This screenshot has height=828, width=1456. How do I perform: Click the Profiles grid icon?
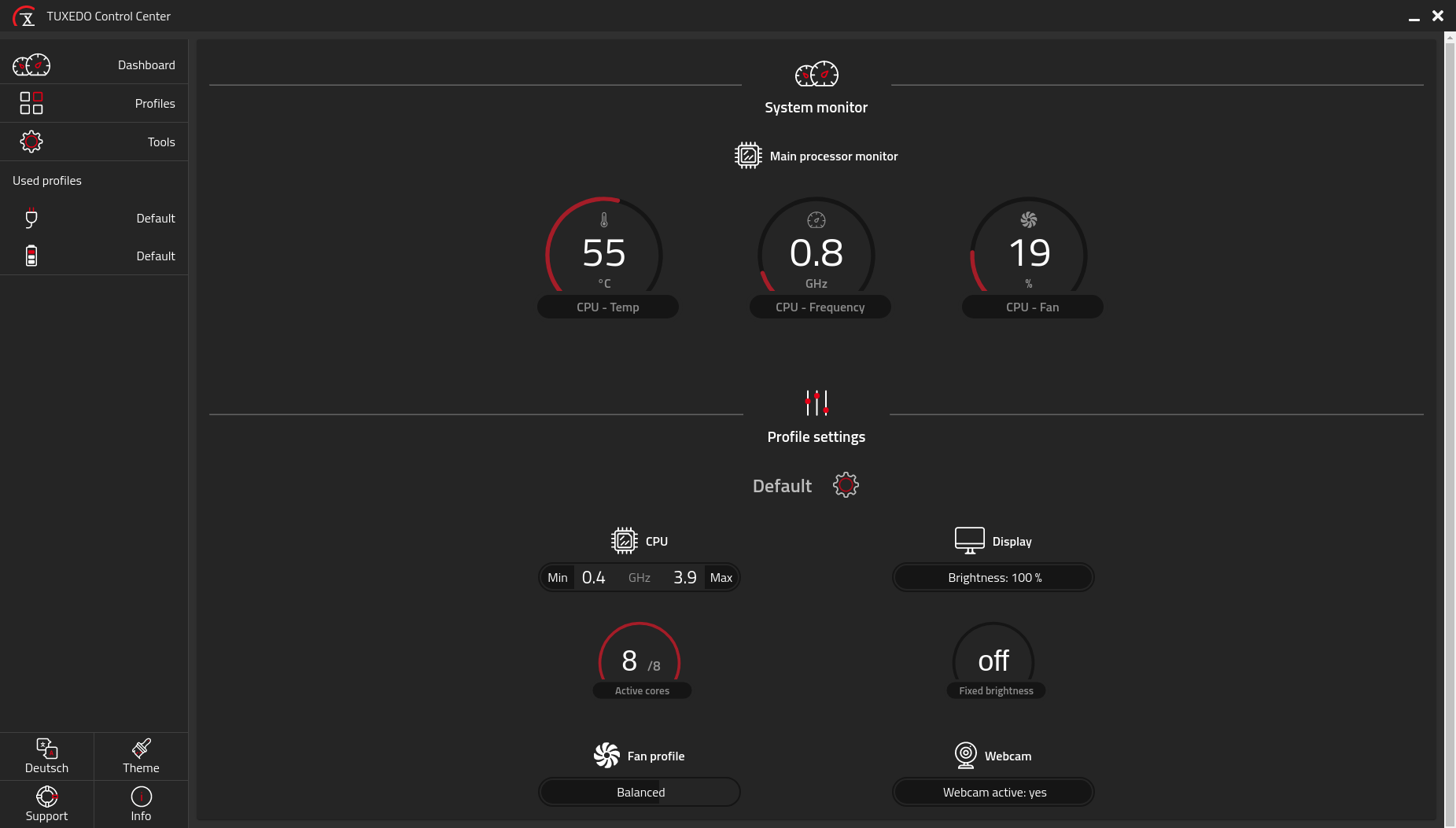click(x=31, y=103)
